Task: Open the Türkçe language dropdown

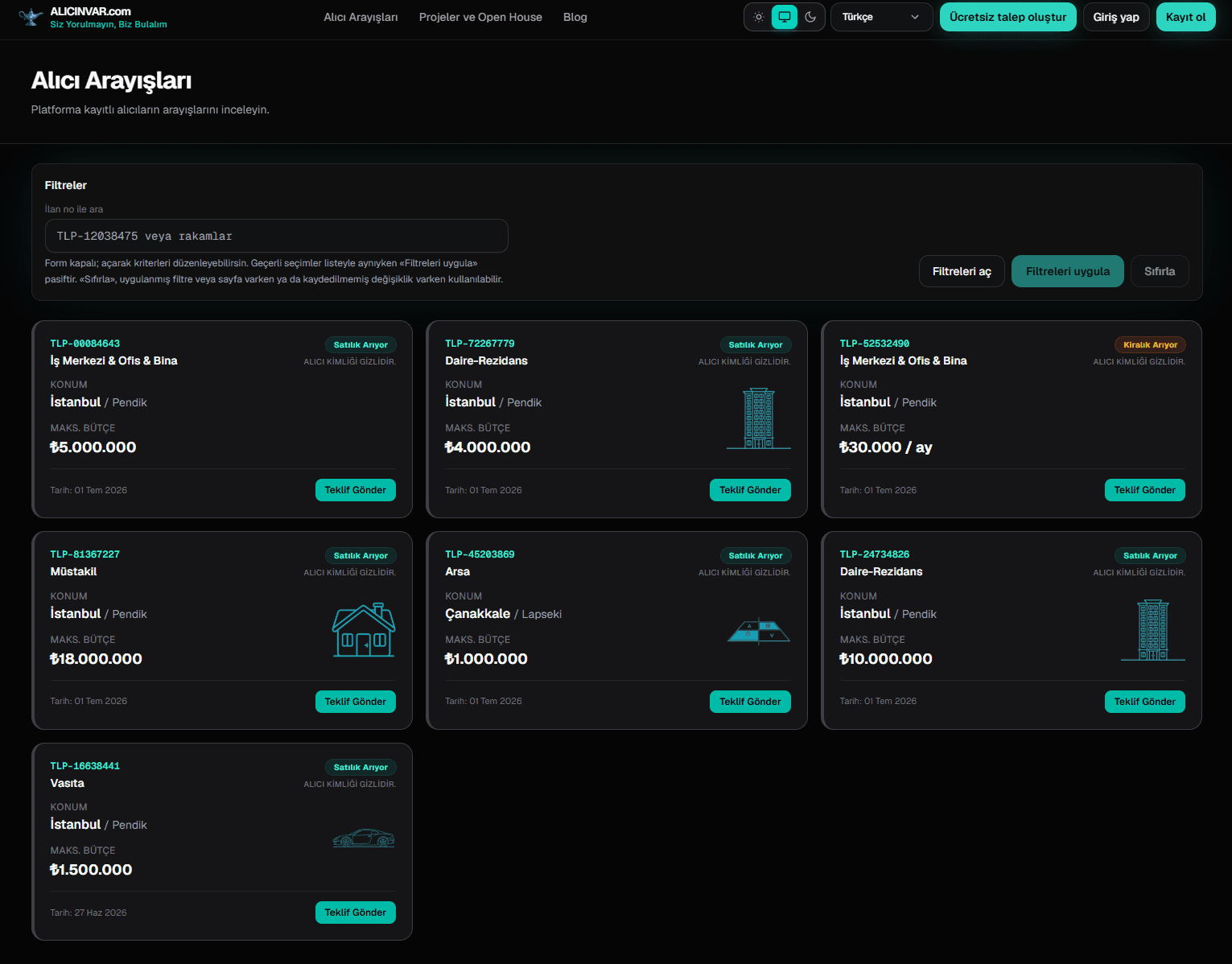Action: point(881,17)
